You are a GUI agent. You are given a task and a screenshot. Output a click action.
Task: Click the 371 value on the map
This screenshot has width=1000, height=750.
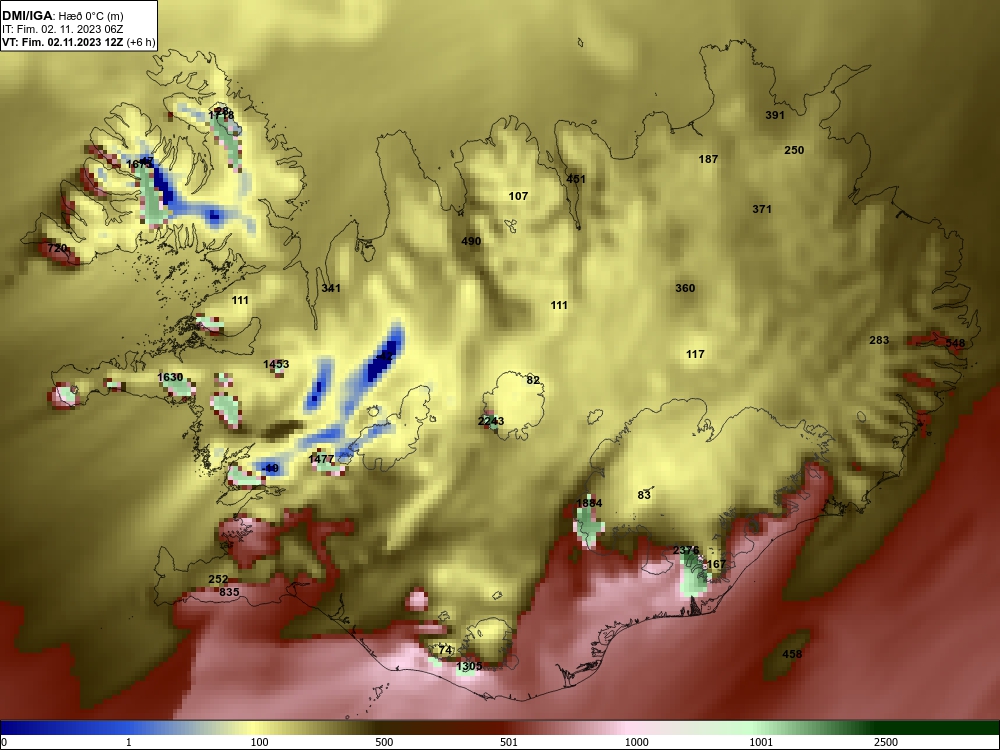[x=762, y=209]
